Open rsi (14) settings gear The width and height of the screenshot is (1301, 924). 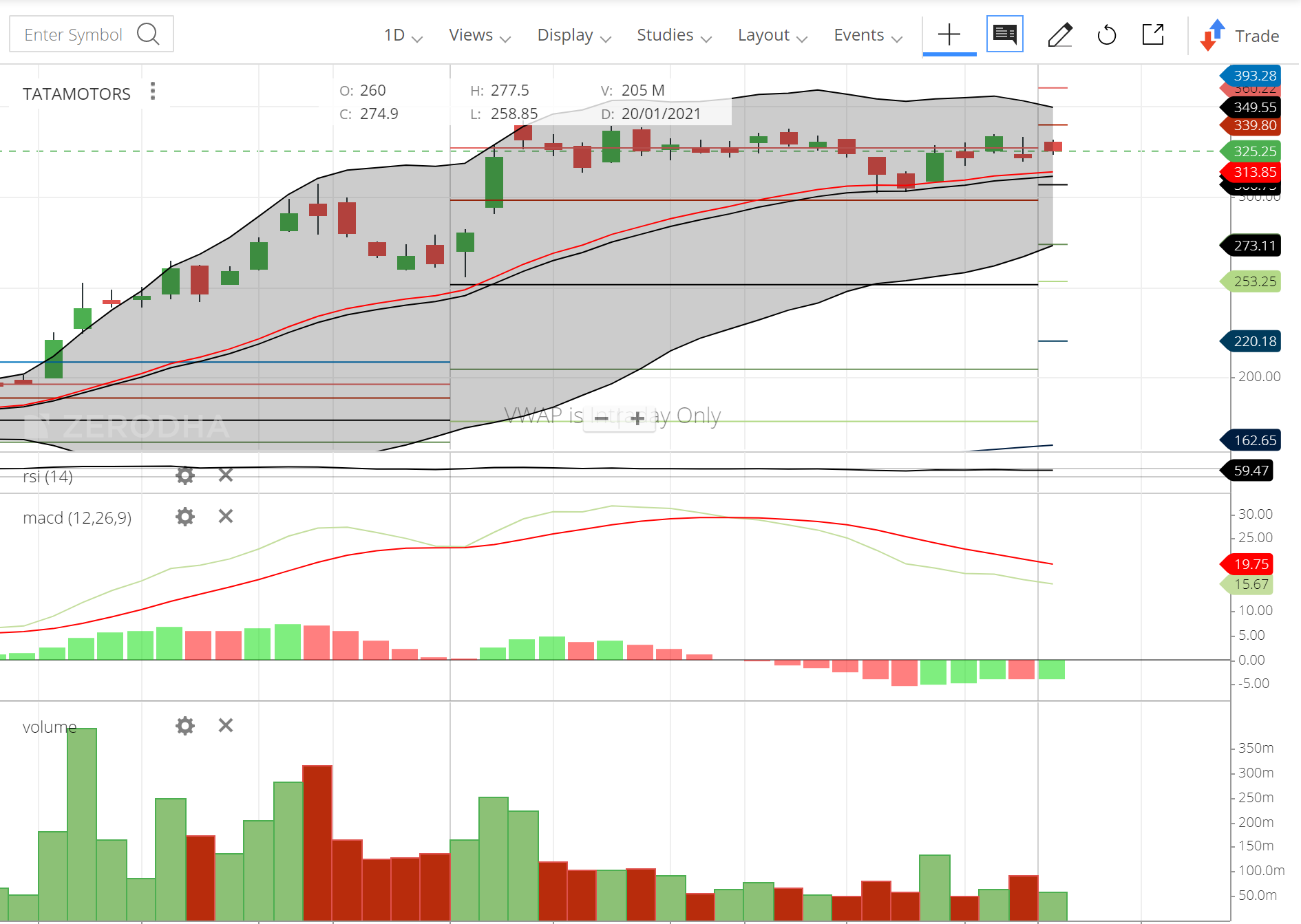(185, 475)
